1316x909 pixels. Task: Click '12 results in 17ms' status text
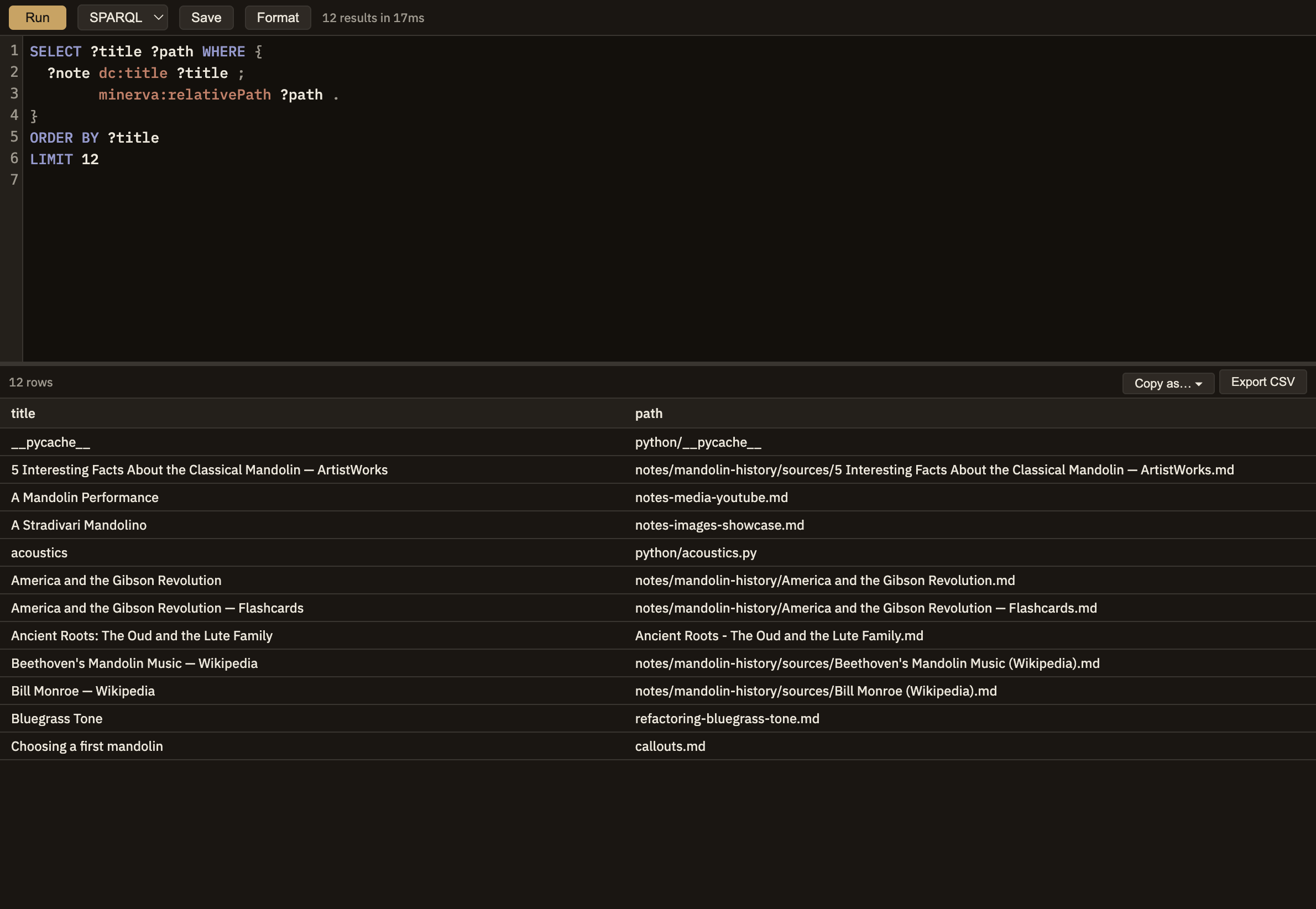pos(373,18)
